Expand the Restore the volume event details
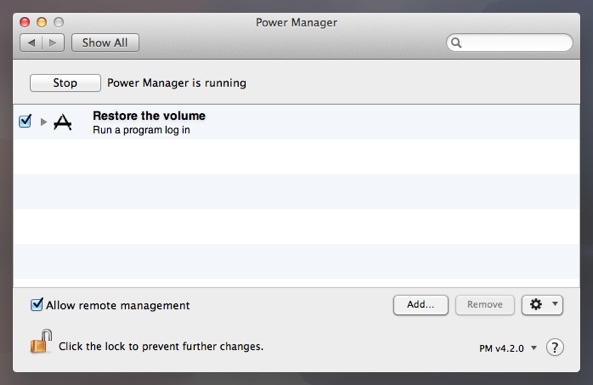 (43, 122)
